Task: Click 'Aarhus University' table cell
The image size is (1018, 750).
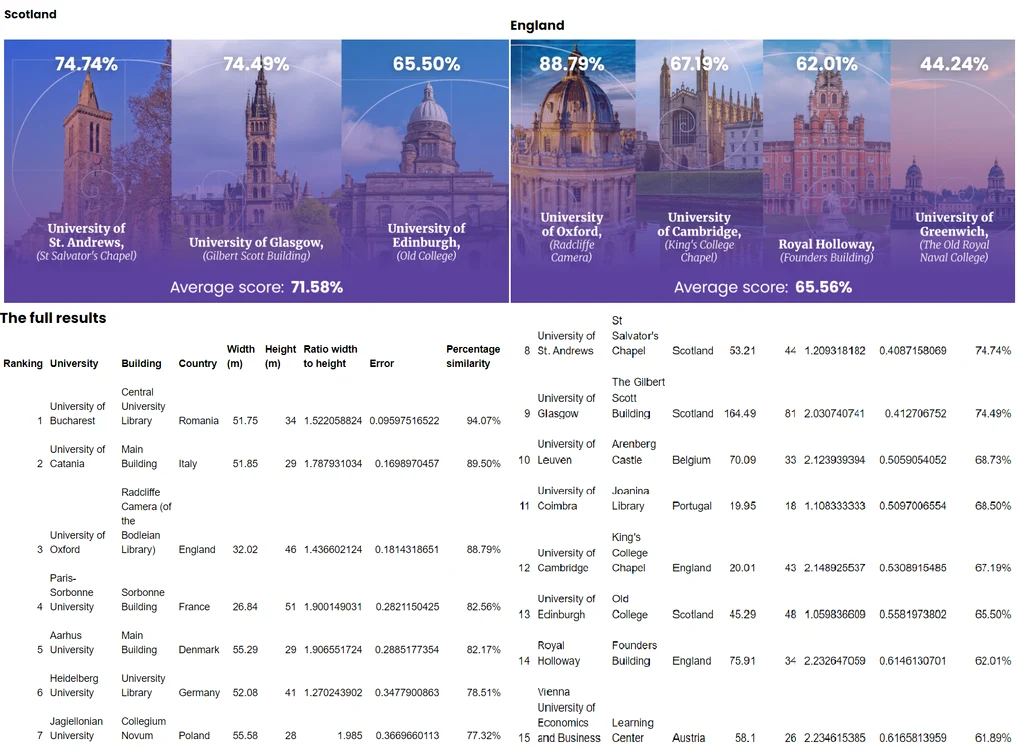Action: pyautogui.click(x=71, y=642)
